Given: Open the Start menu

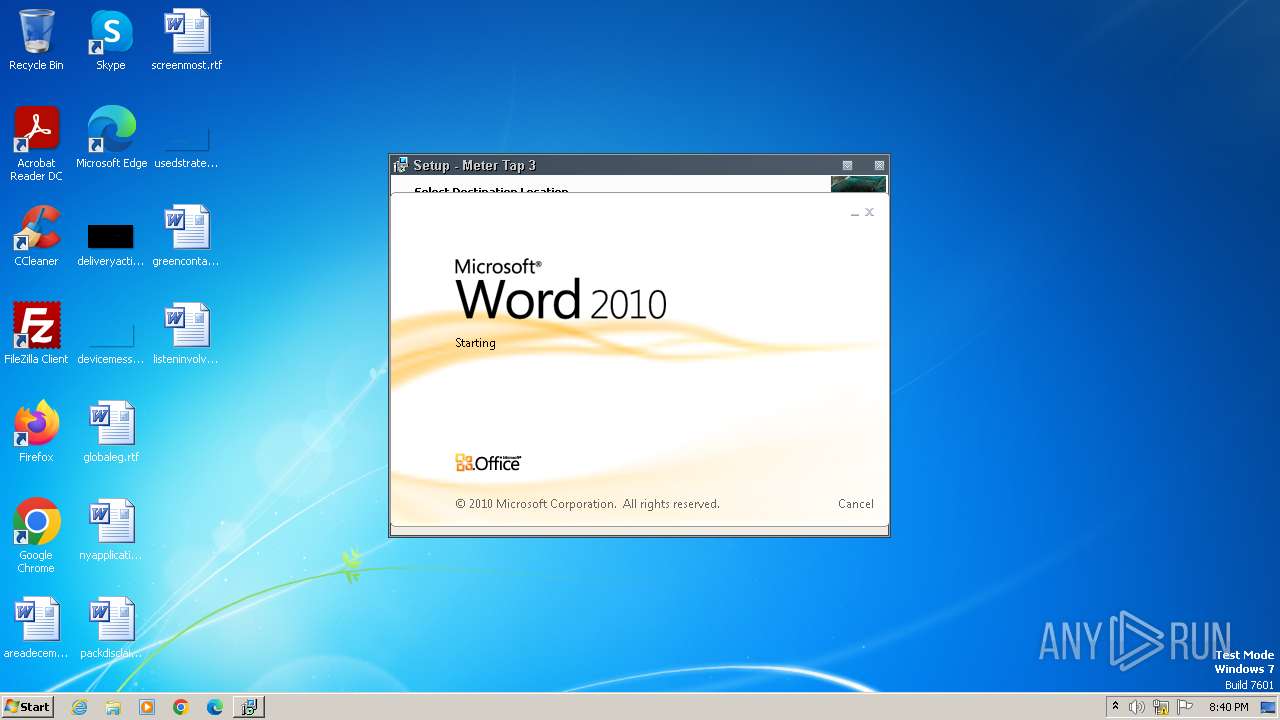Looking at the screenshot, I should 27,707.
